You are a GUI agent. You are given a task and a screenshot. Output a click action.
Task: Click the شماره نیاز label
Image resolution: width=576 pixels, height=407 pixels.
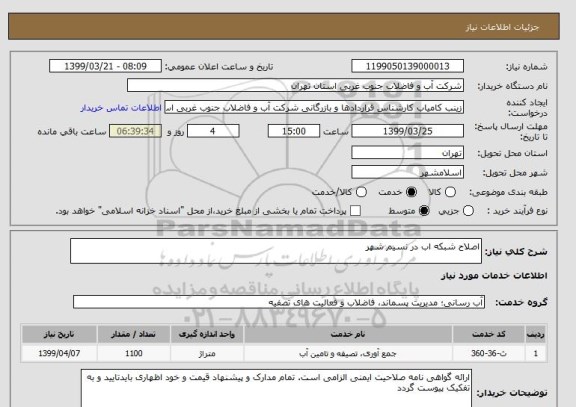pyautogui.click(x=527, y=67)
